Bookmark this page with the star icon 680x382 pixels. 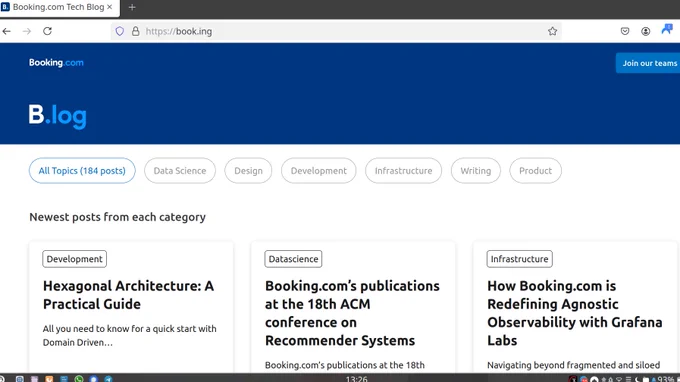point(552,31)
